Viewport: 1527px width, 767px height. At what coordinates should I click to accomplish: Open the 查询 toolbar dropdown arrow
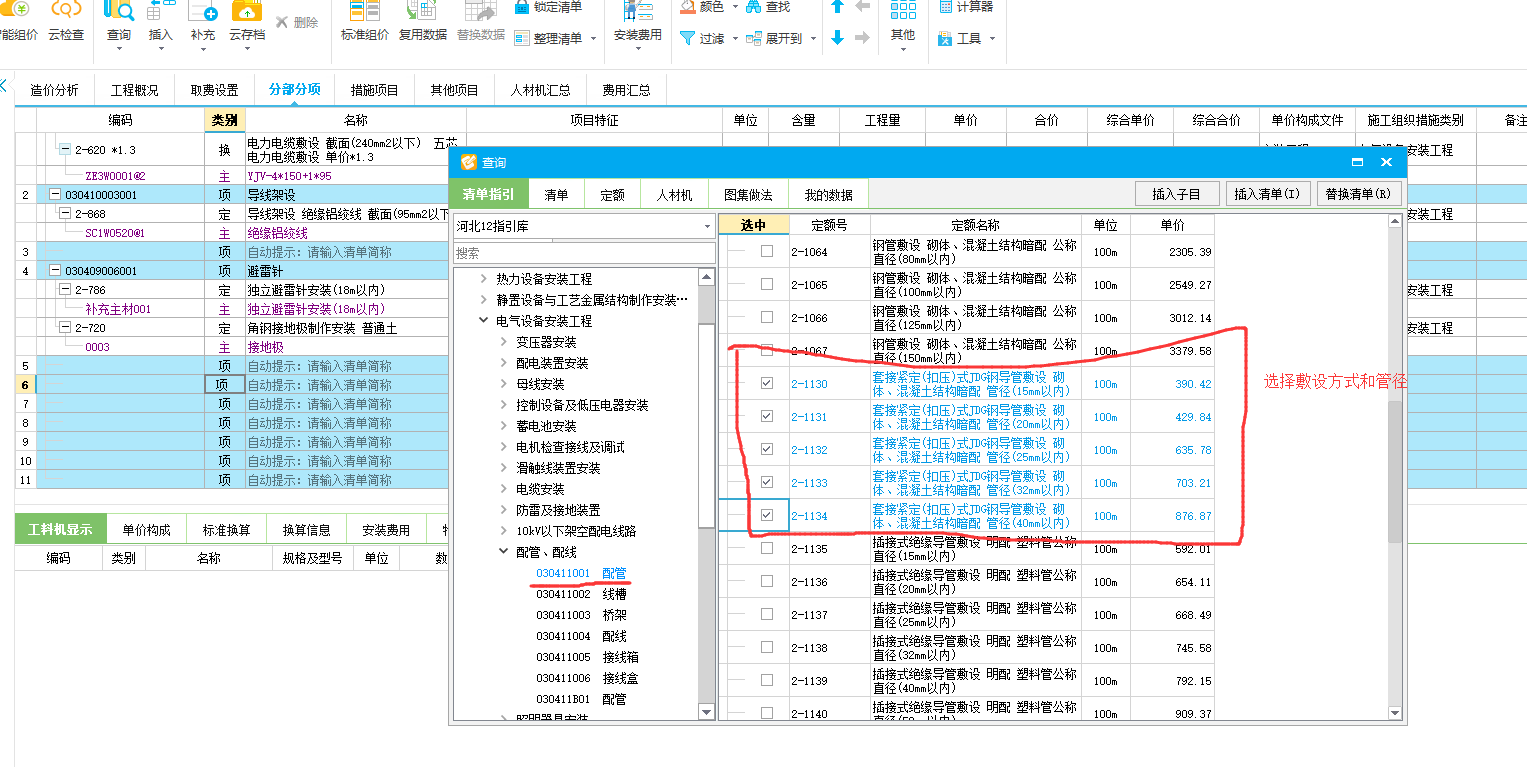[x=119, y=51]
